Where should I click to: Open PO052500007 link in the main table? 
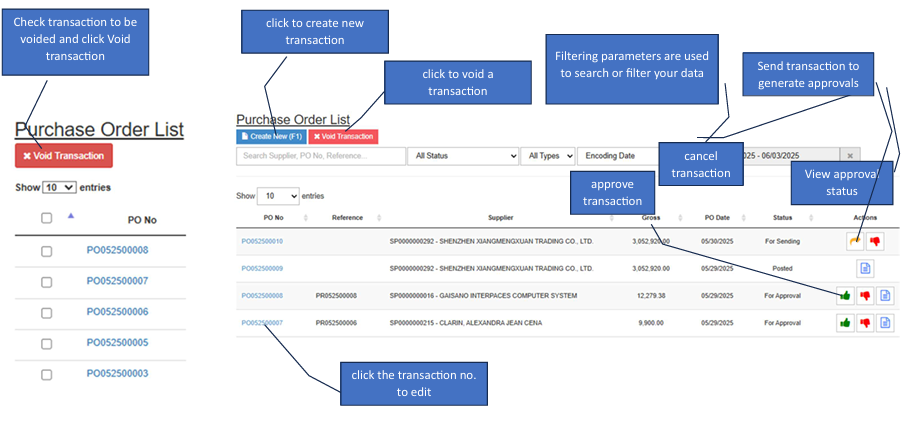point(262,323)
